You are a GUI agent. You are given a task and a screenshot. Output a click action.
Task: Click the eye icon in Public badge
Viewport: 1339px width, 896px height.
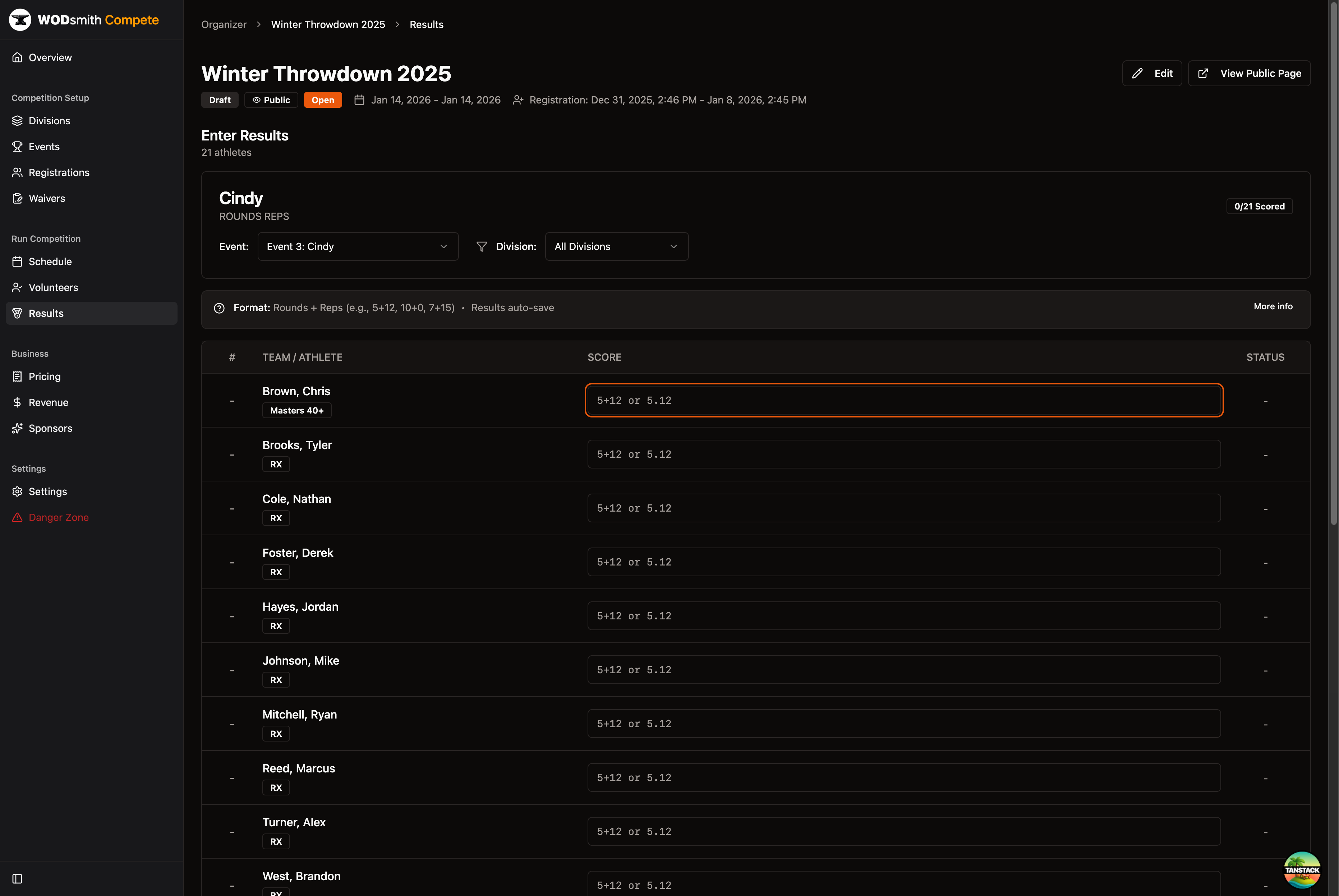click(x=257, y=100)
